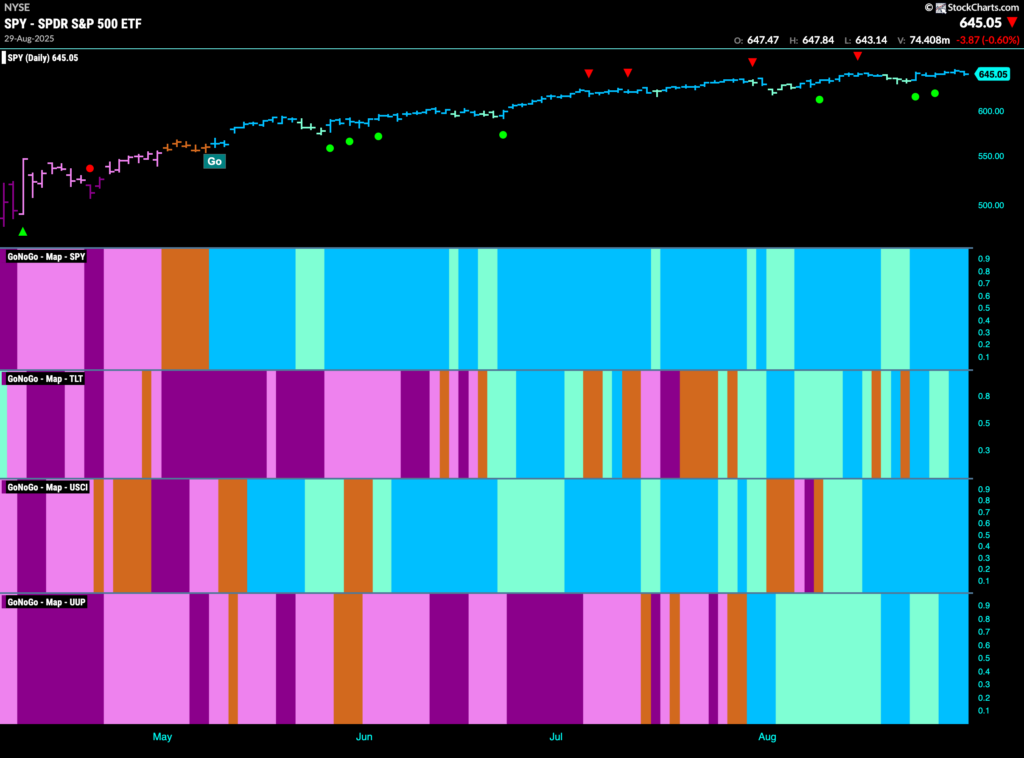The height and width of the screenshot is (758, 1024).
Task: Click the "GoNoGo - Map - SPY" panel label
Action: [x=46, y=257]
